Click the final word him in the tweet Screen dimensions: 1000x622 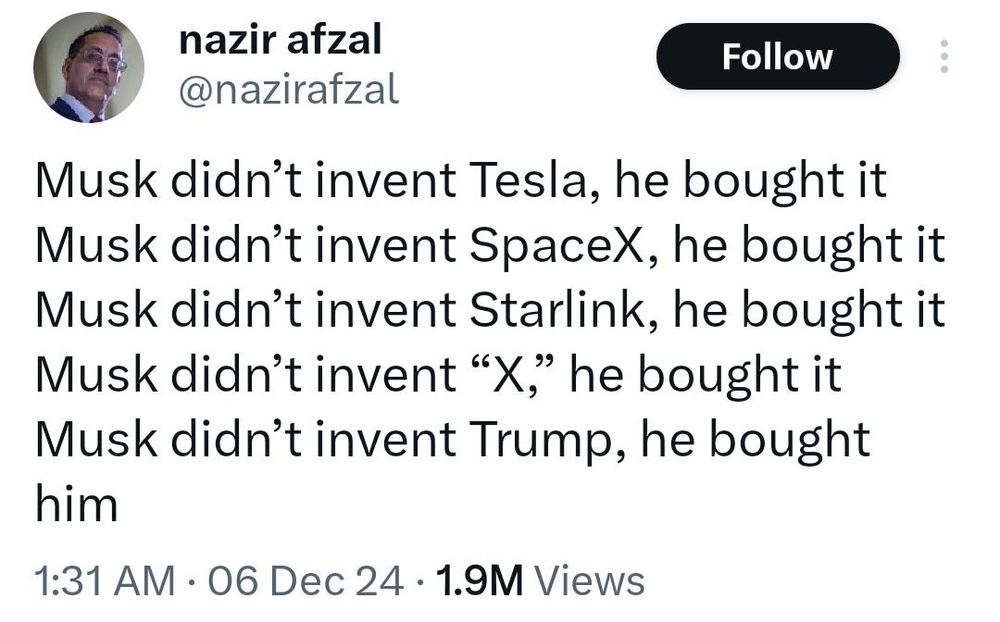coord(77,503)
